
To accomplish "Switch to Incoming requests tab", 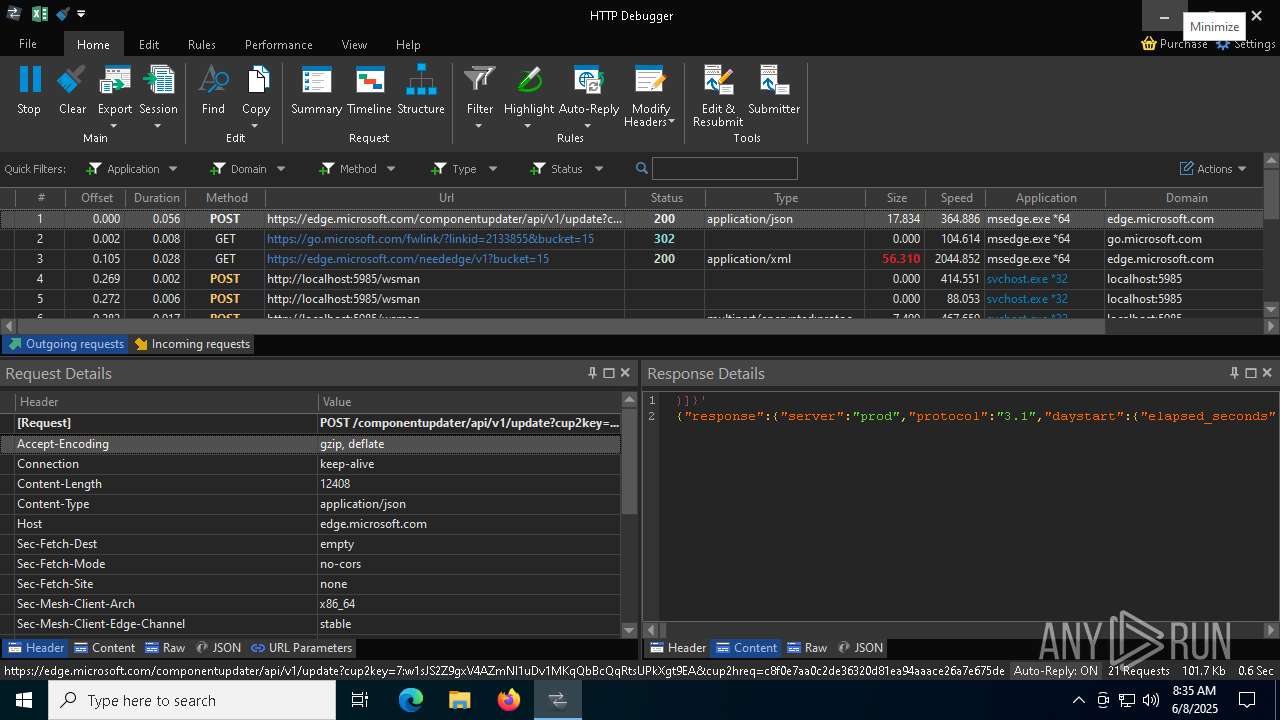I will click(192, 344).
